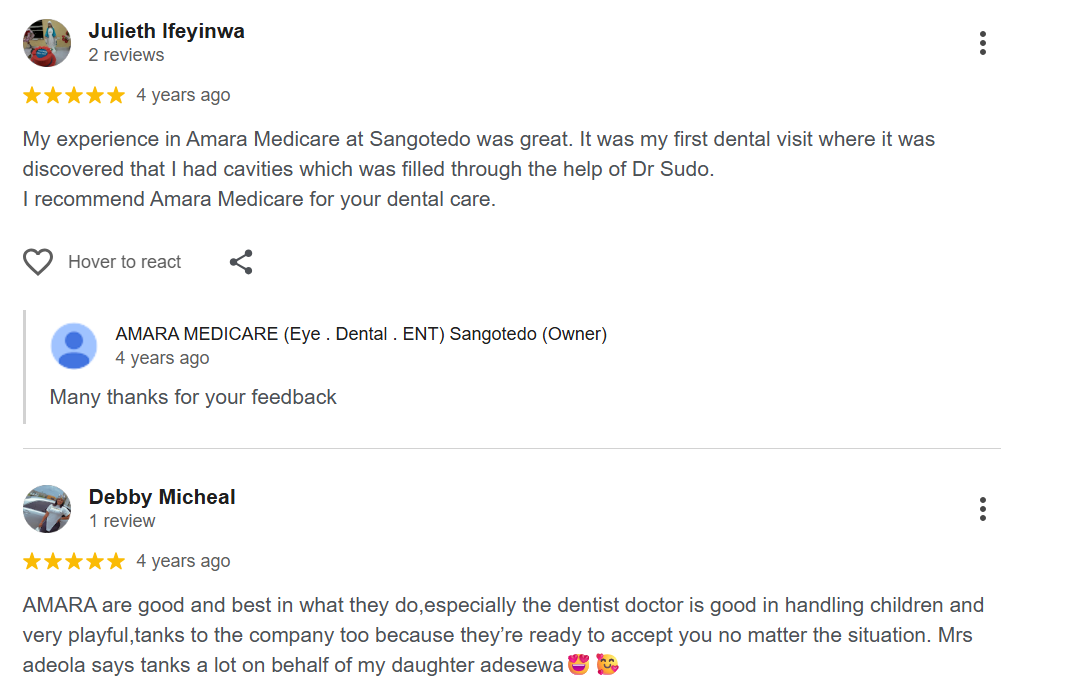Click "Hover to react" label

[x=124, y=262]
